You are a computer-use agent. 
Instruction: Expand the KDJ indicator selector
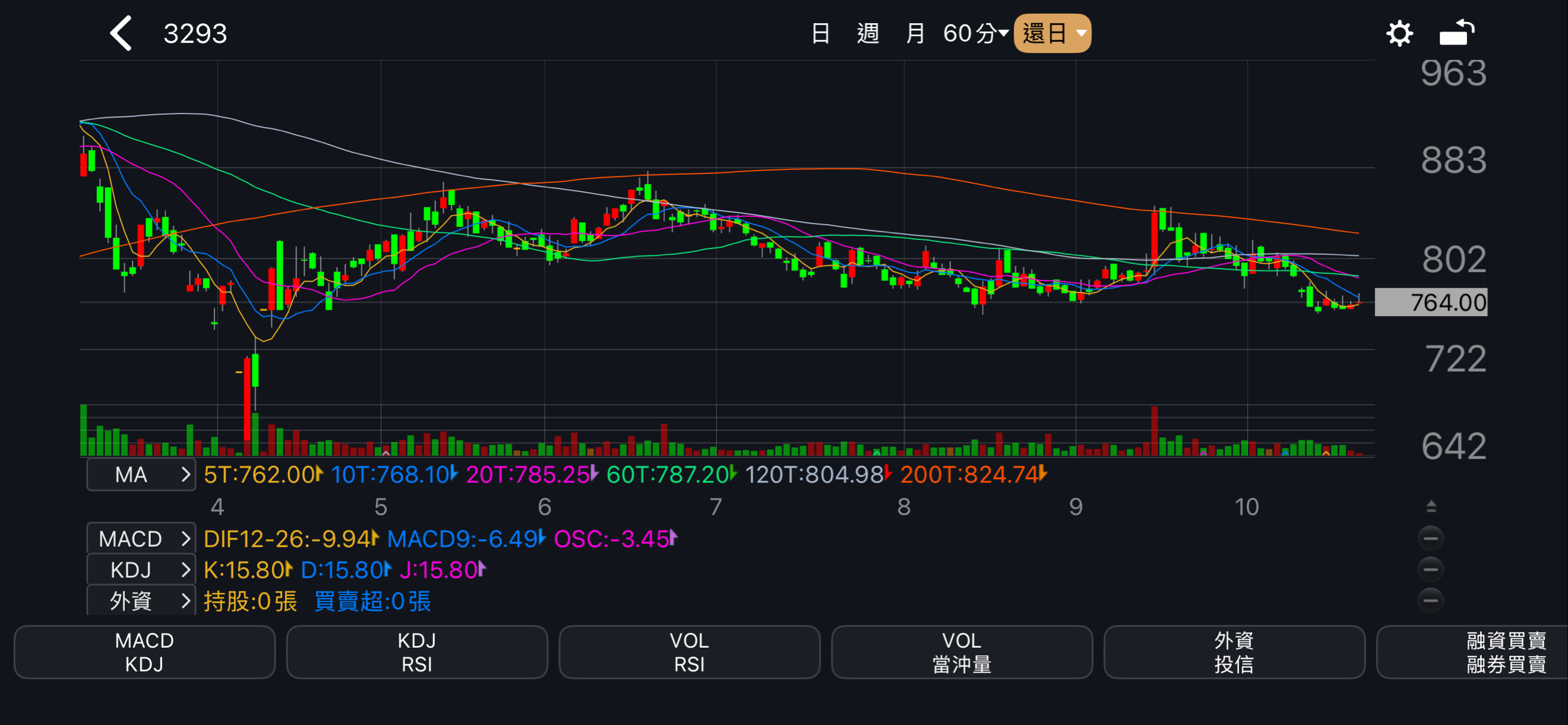[x=141, y=570]
